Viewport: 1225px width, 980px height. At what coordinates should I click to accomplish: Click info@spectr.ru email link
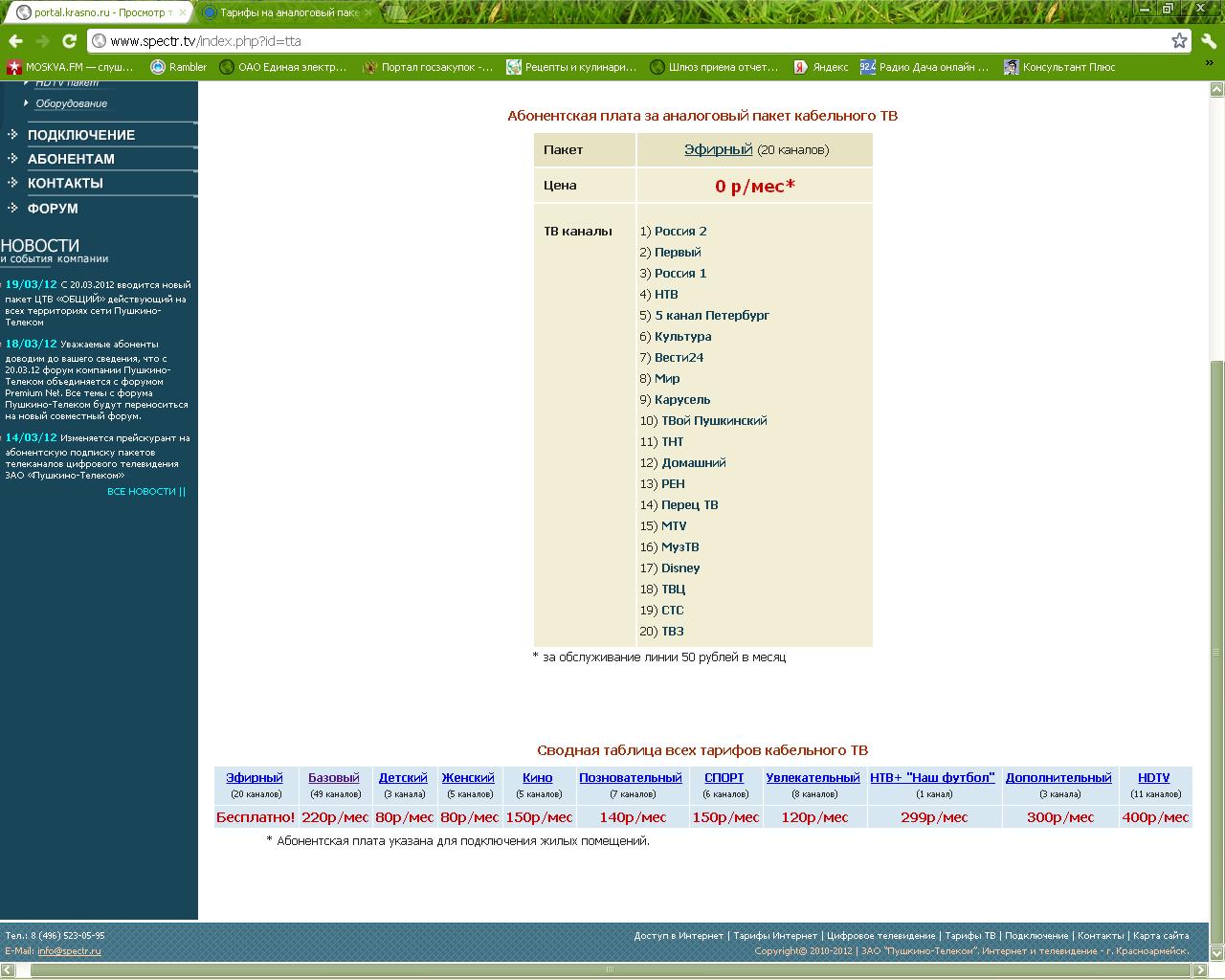coord(69,951)
